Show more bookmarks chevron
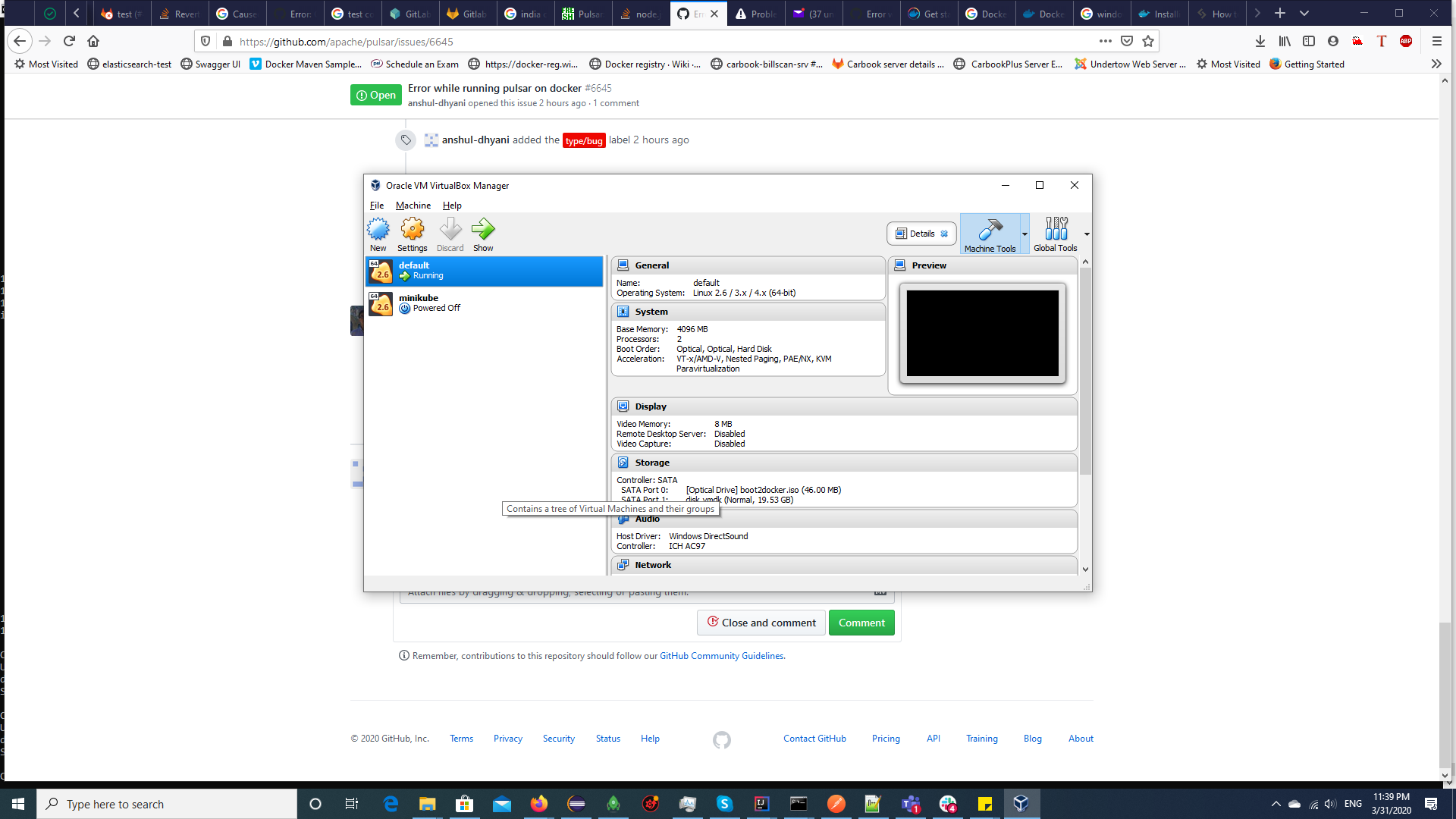Image resolution: width=1456 pixels, height=819 pixels. click(x=1436, y=64)
